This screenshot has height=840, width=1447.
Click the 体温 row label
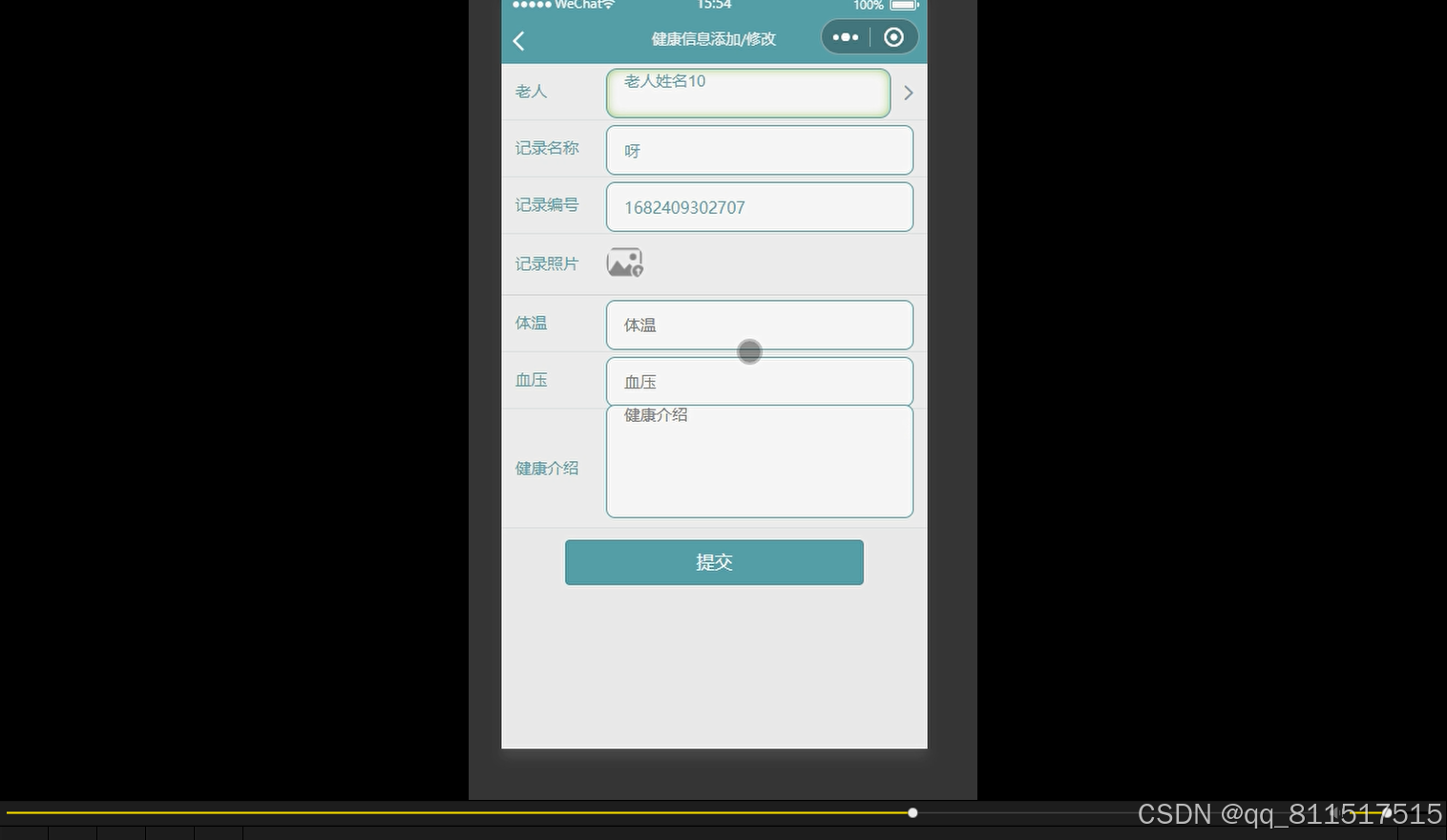click(531, 323)
